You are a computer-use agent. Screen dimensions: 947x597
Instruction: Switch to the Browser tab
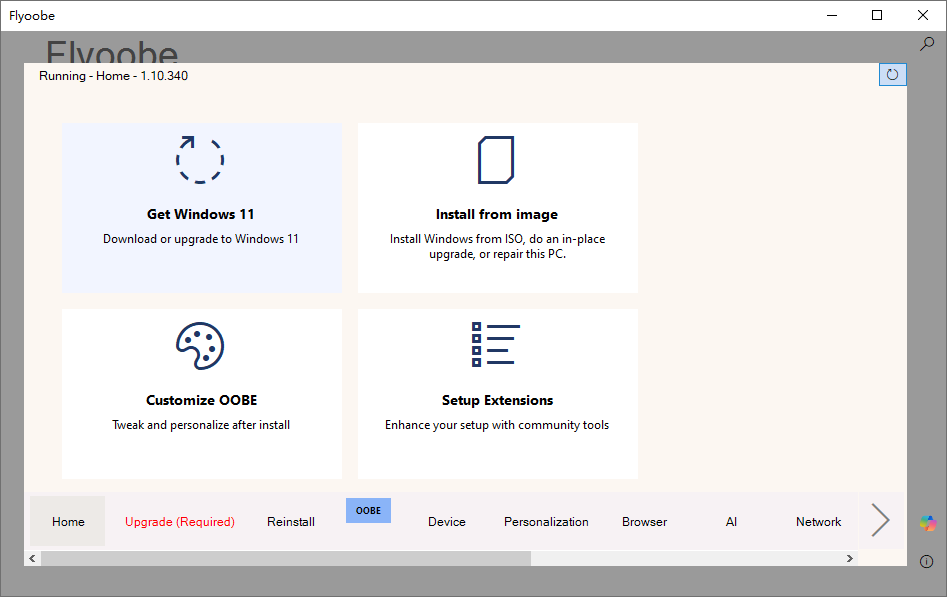click(x=645, y=521)
